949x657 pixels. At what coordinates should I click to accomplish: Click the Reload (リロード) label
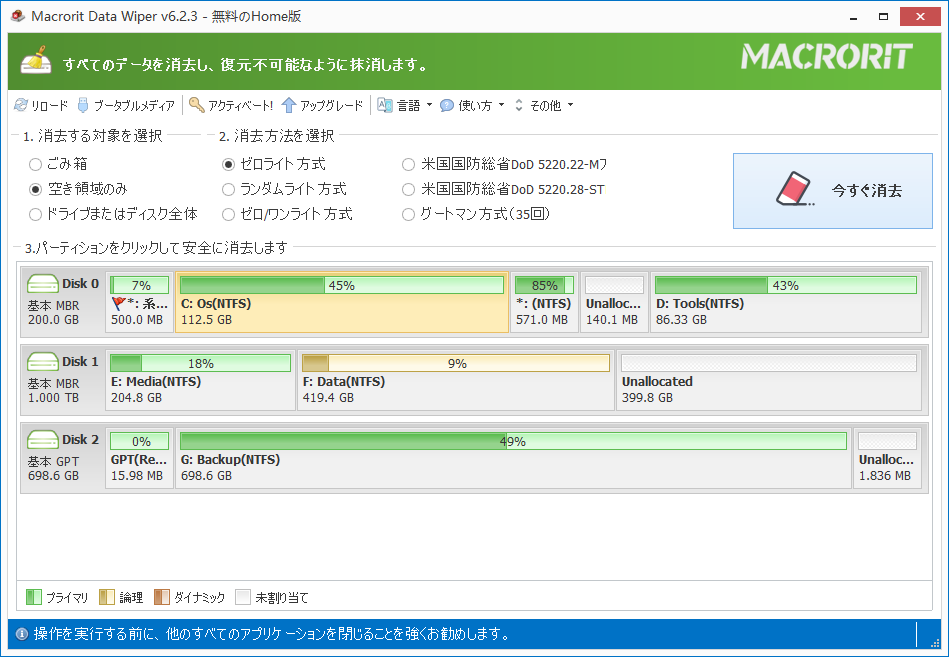coord(50,106)
